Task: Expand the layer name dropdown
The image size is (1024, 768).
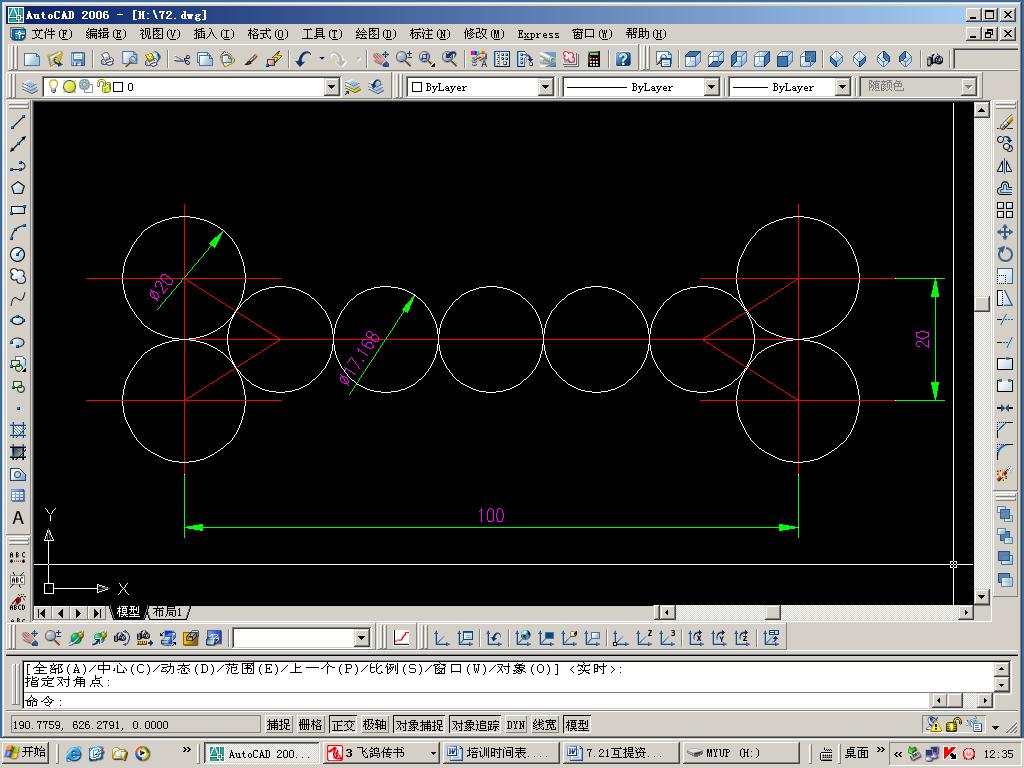Action: pyautogui.click(x=332, y=87)
